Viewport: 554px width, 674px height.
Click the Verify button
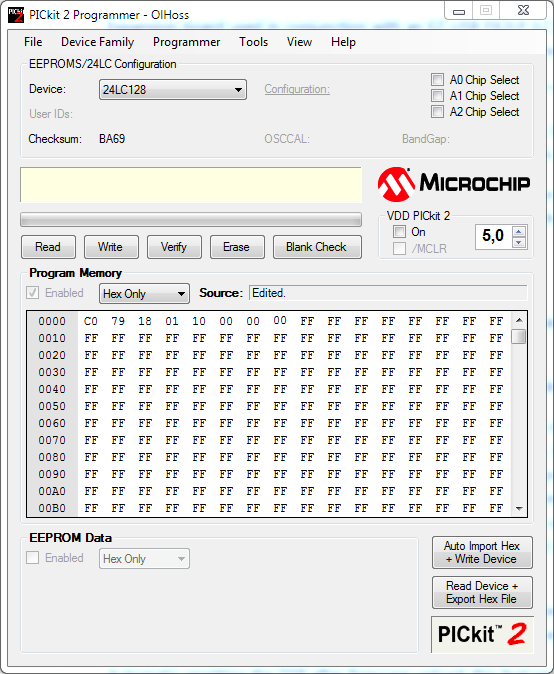pos(174,247)
